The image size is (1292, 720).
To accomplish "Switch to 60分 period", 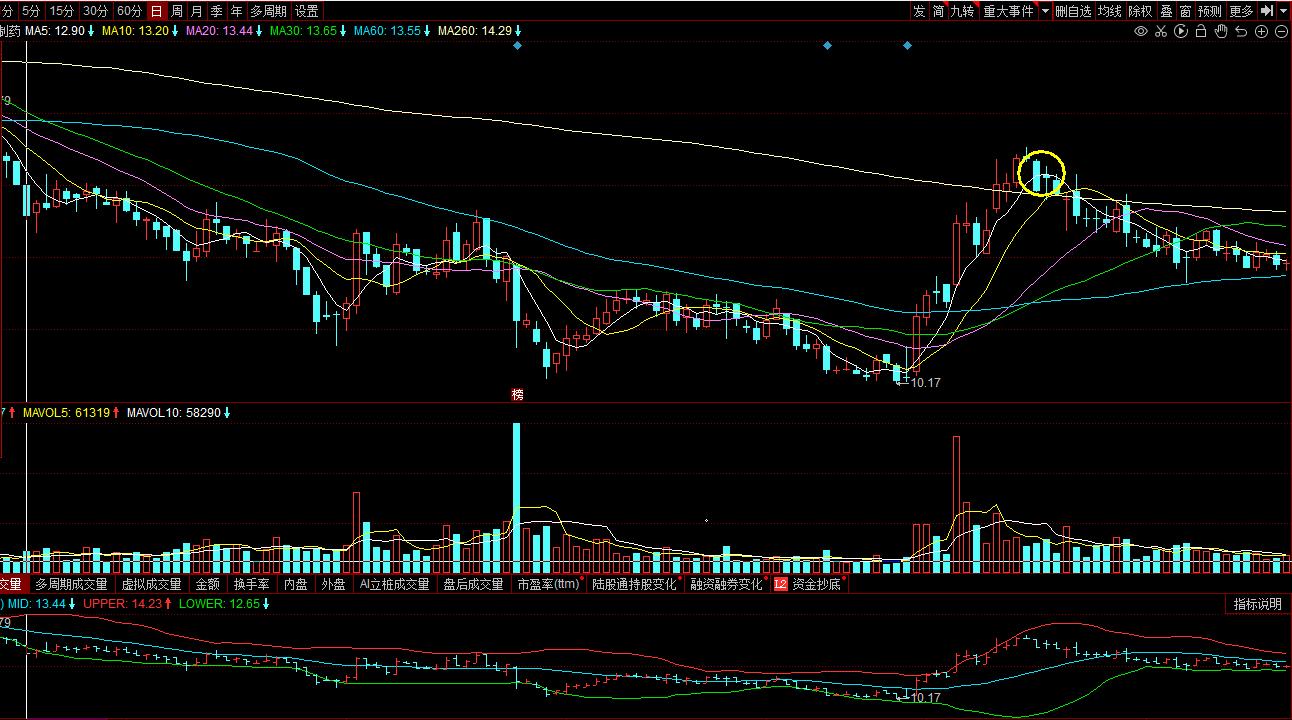I will [128, 11].
